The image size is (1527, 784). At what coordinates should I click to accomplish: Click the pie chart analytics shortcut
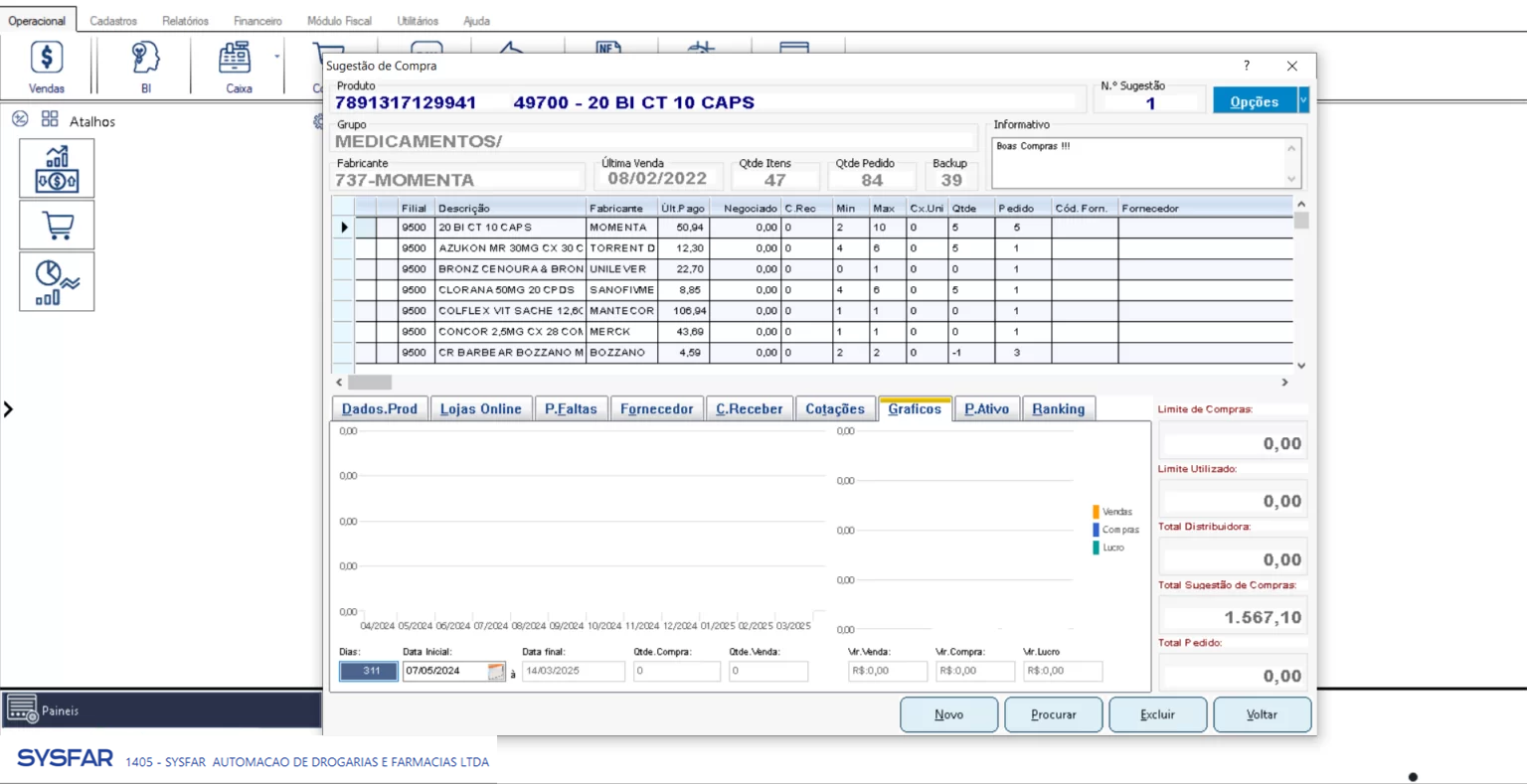57,282
